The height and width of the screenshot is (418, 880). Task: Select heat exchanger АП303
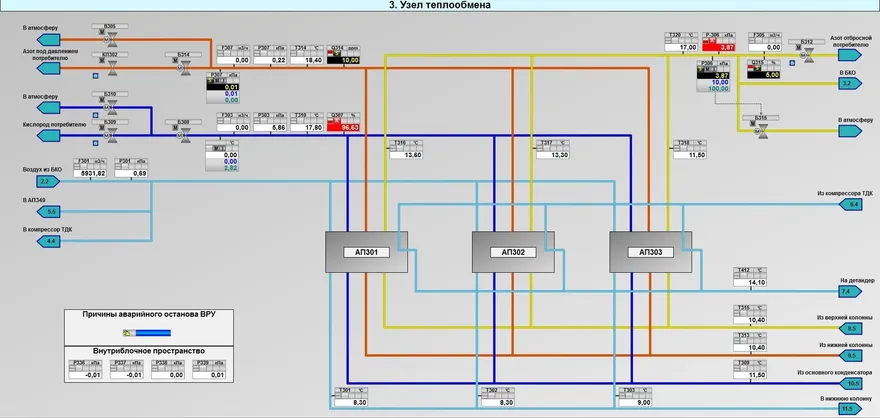pos(650,252)
